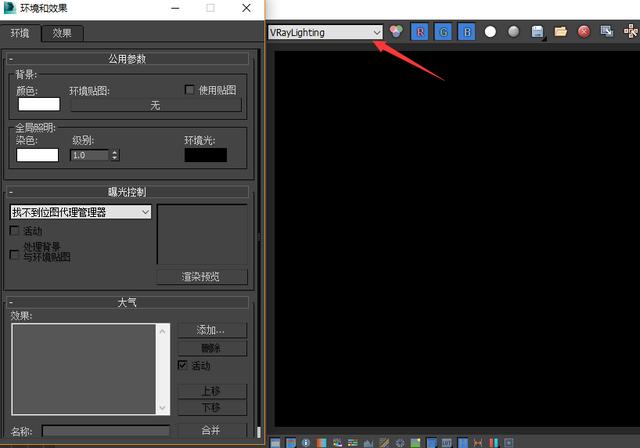
Task: Toggle stereo red/cyan icon
Action: click(493, 442)
